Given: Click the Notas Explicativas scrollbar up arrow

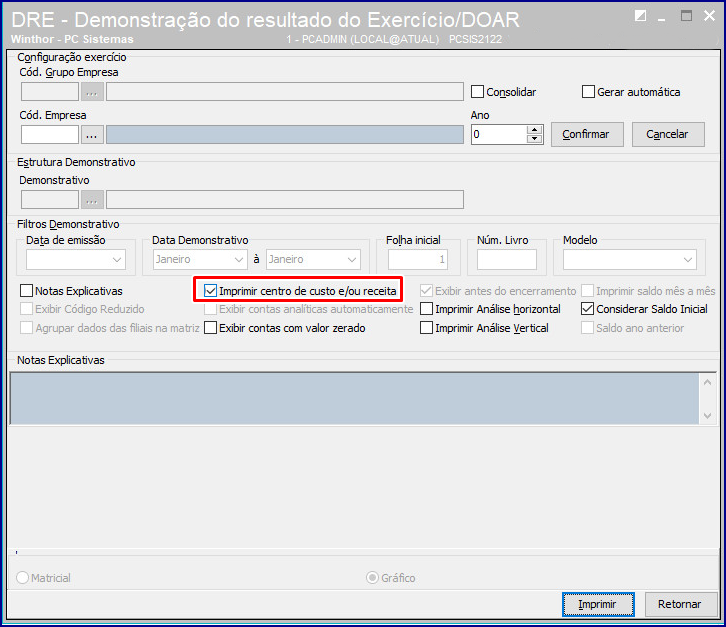Looking at the screenshot, I should (707, 382).
